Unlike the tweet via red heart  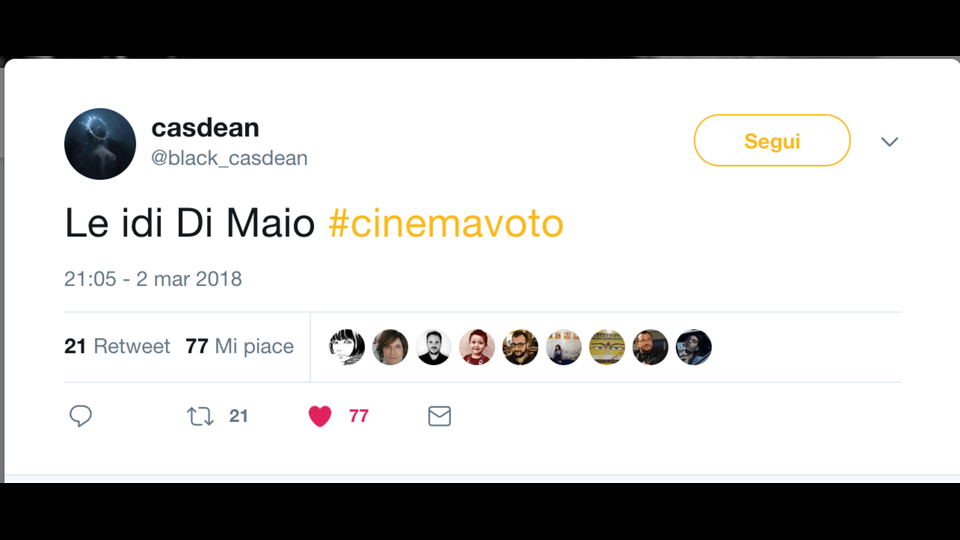[x=320, y=416]
